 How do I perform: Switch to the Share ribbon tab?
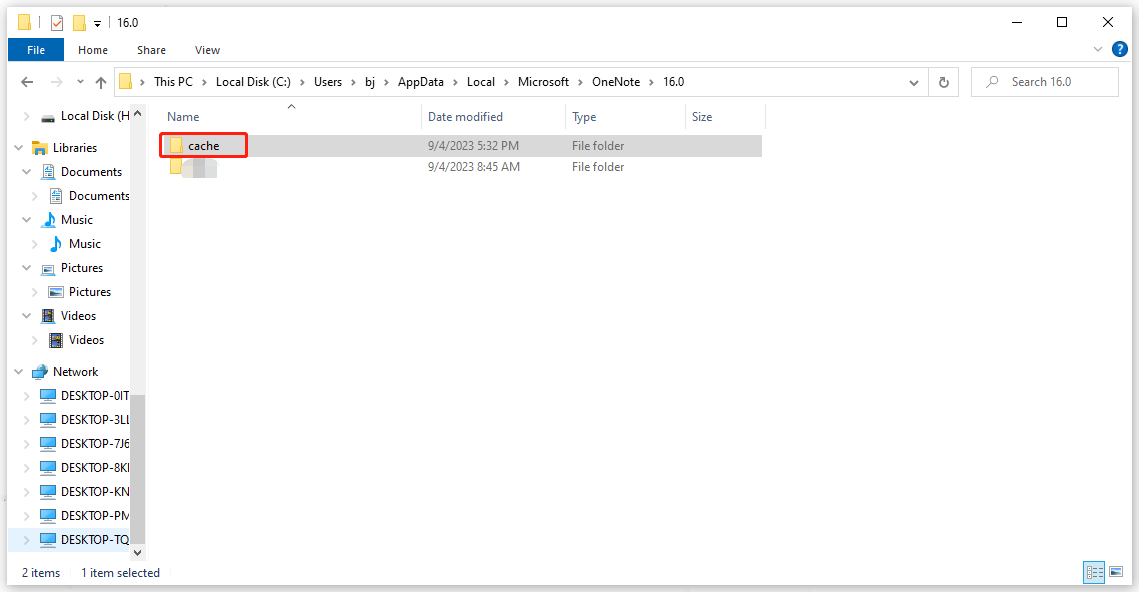151,50
